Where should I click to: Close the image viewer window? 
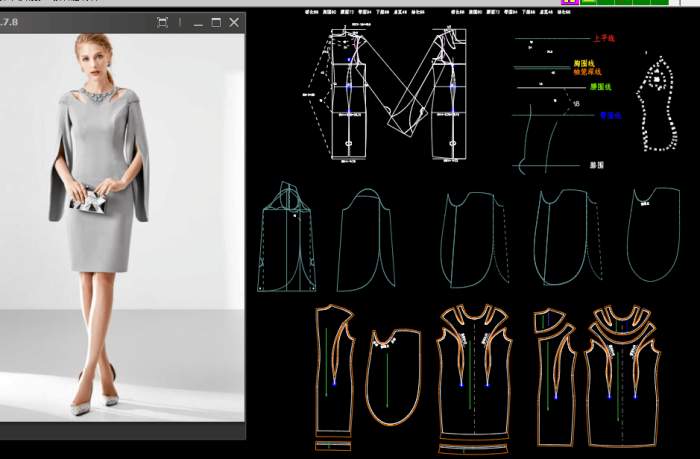tap(235, 21)
